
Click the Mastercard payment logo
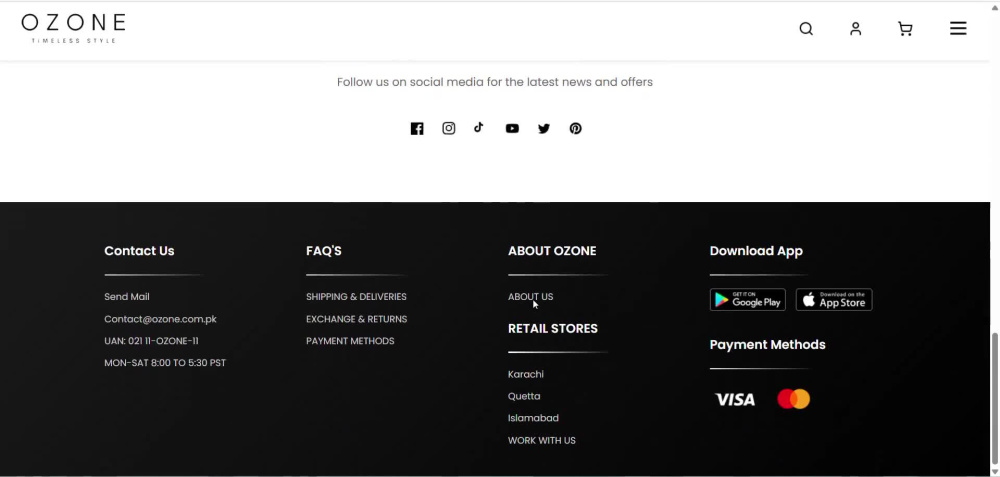[793, 399]
